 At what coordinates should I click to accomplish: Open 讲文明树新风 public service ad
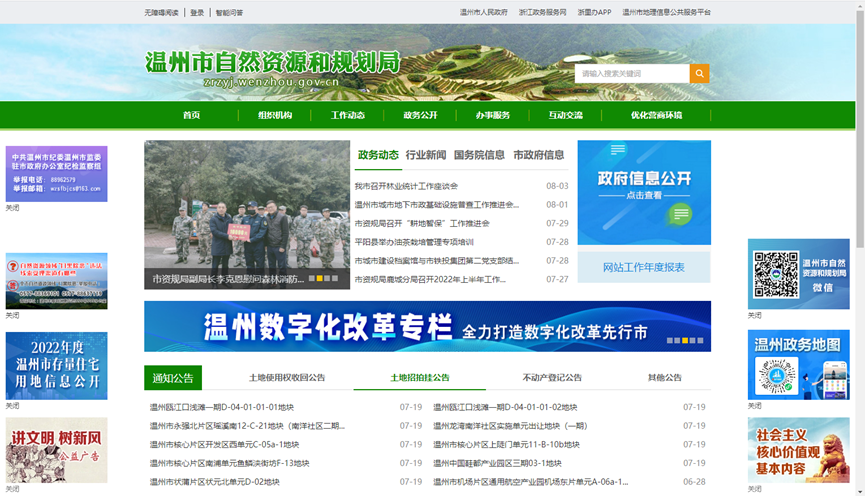[56, 450]
